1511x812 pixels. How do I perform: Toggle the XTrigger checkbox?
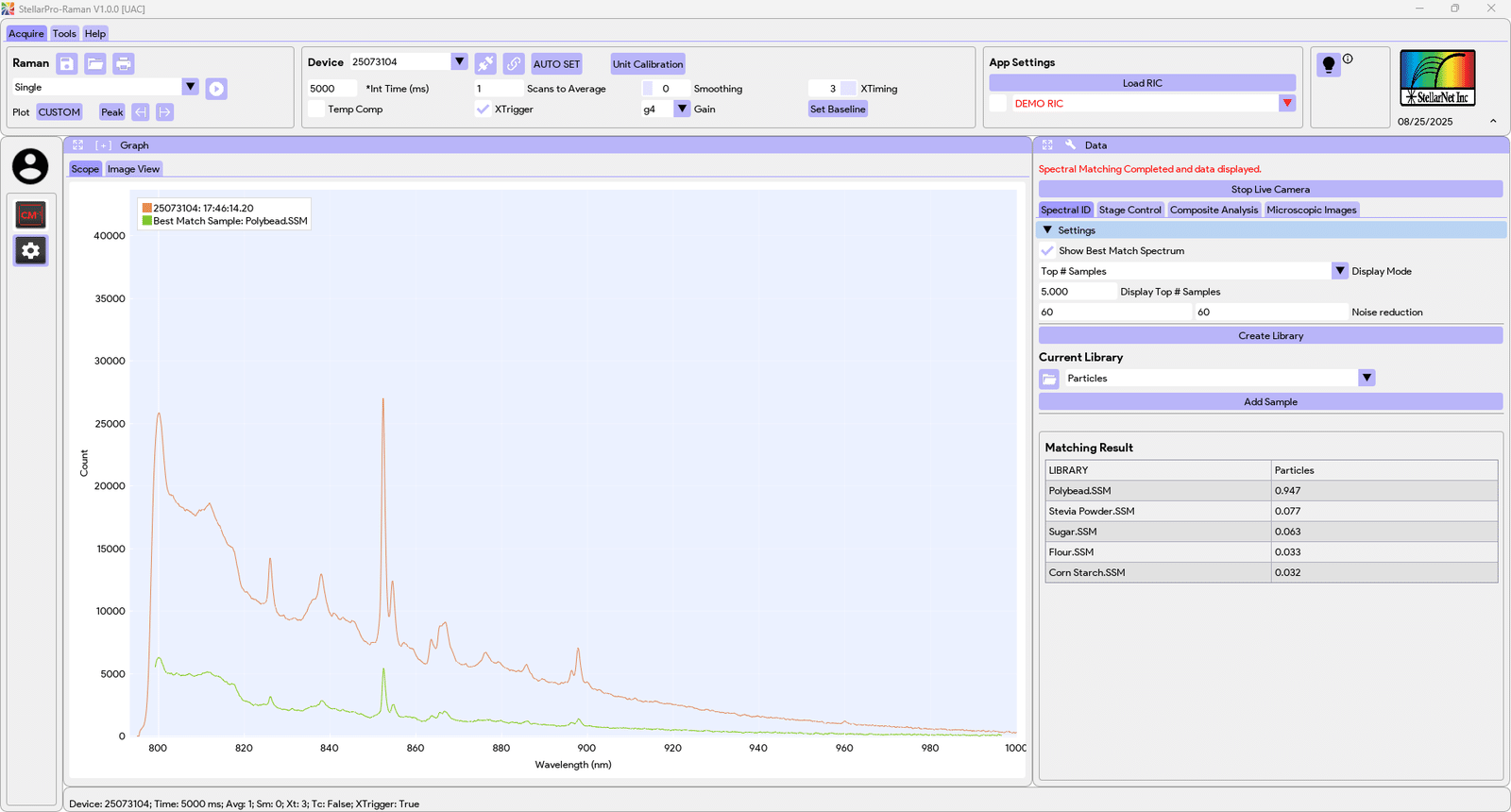(484, 110)
